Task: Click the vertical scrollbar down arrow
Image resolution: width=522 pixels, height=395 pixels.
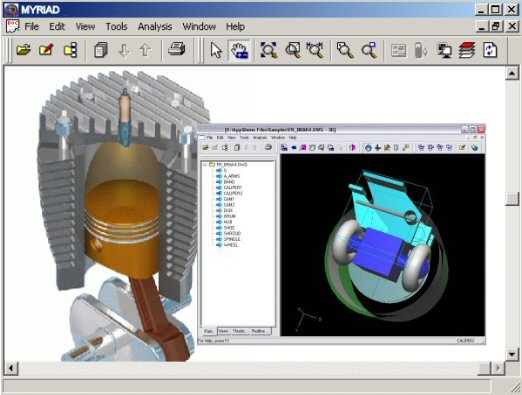Action: pos(512,354)
